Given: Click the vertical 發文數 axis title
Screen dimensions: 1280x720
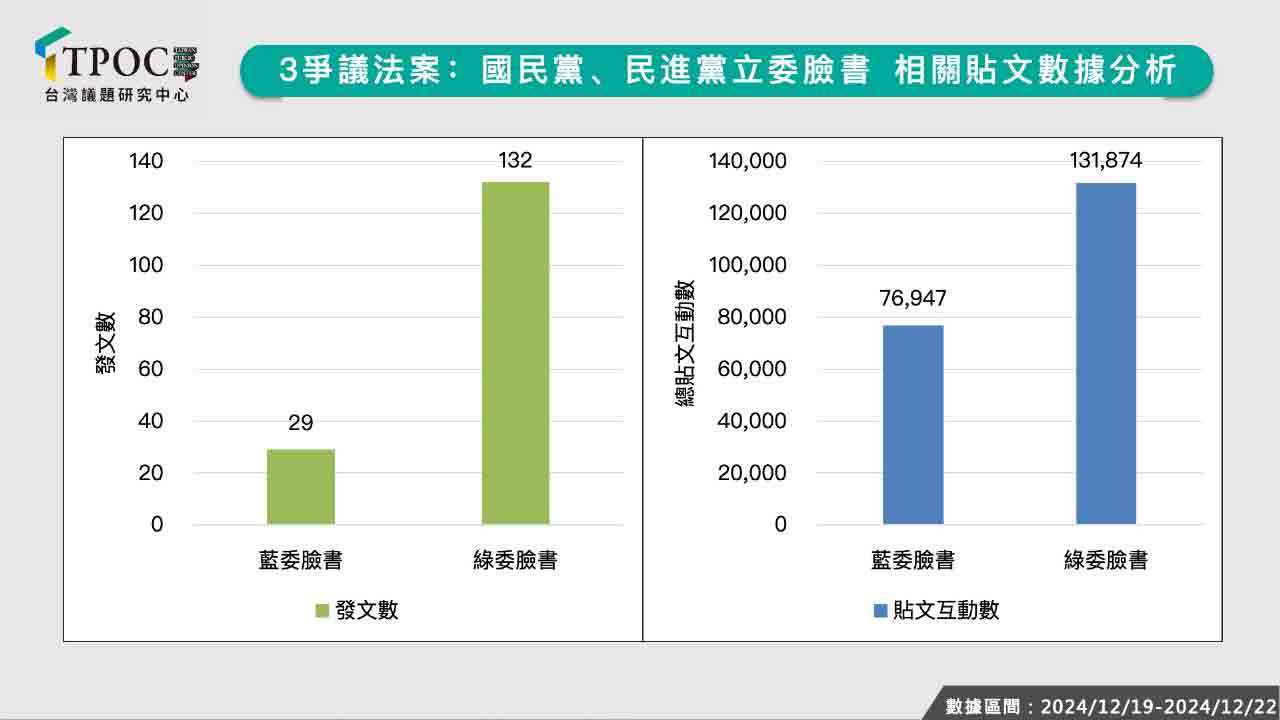Looking at the screenshot, I should coord(105,342).
